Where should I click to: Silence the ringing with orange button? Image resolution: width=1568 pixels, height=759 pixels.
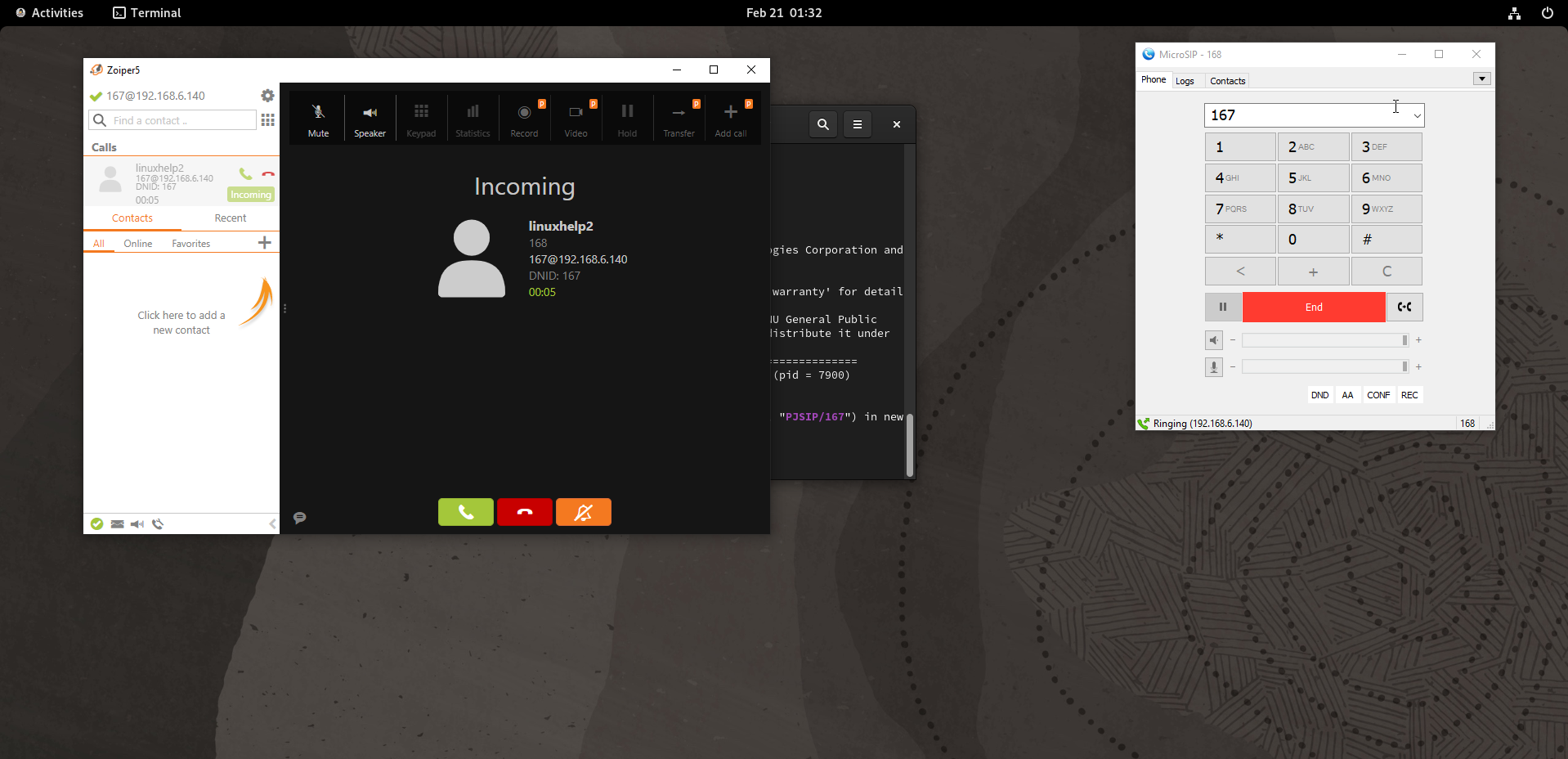point(584,512)
